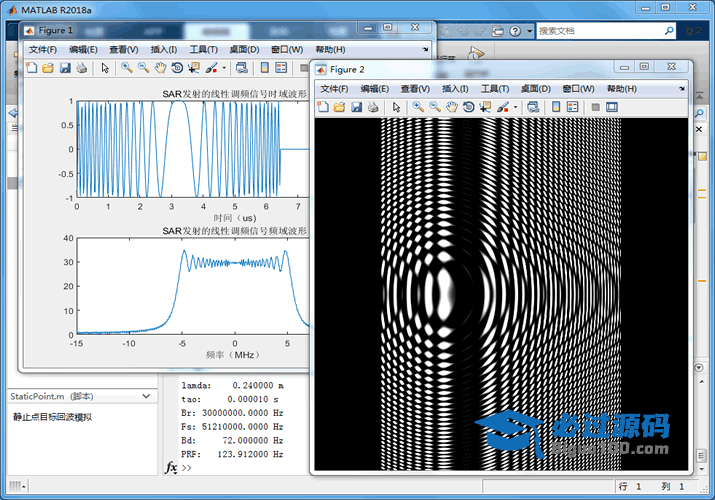The image size is (715, 500).
Task: Open 帮助(H) menu in Figure 2
Action: point(622,89)
